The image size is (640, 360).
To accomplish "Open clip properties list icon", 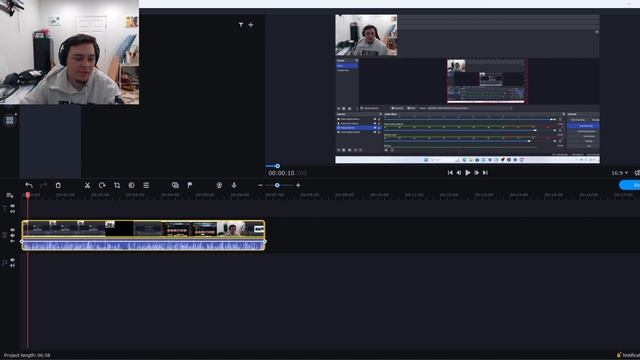I will 146,185.
